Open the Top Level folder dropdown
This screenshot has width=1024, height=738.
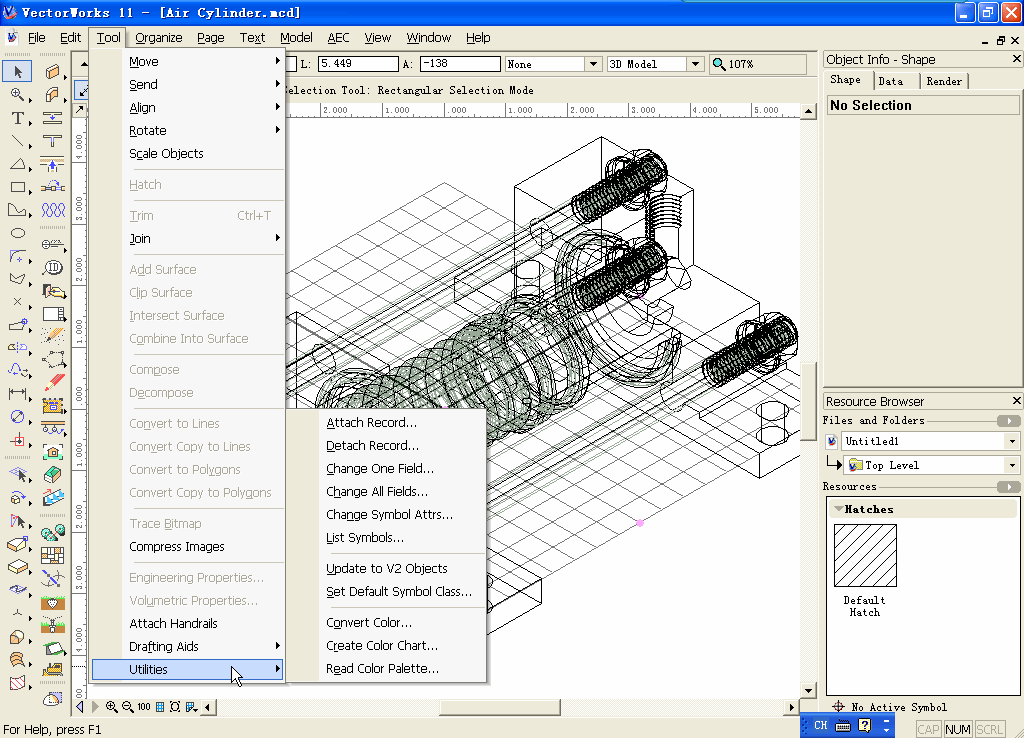(1012, 465)
